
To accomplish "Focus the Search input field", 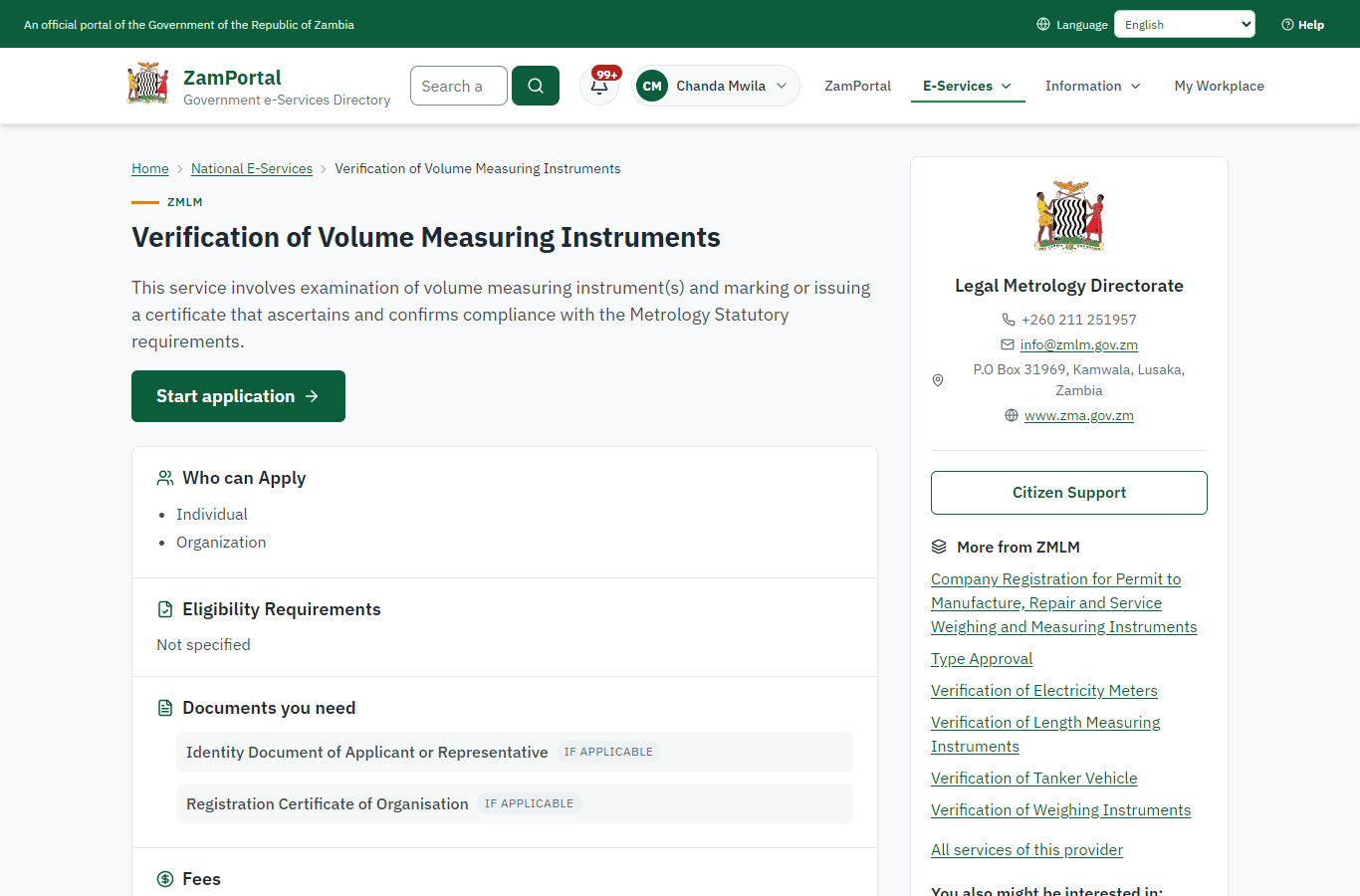I will (459, 86).
